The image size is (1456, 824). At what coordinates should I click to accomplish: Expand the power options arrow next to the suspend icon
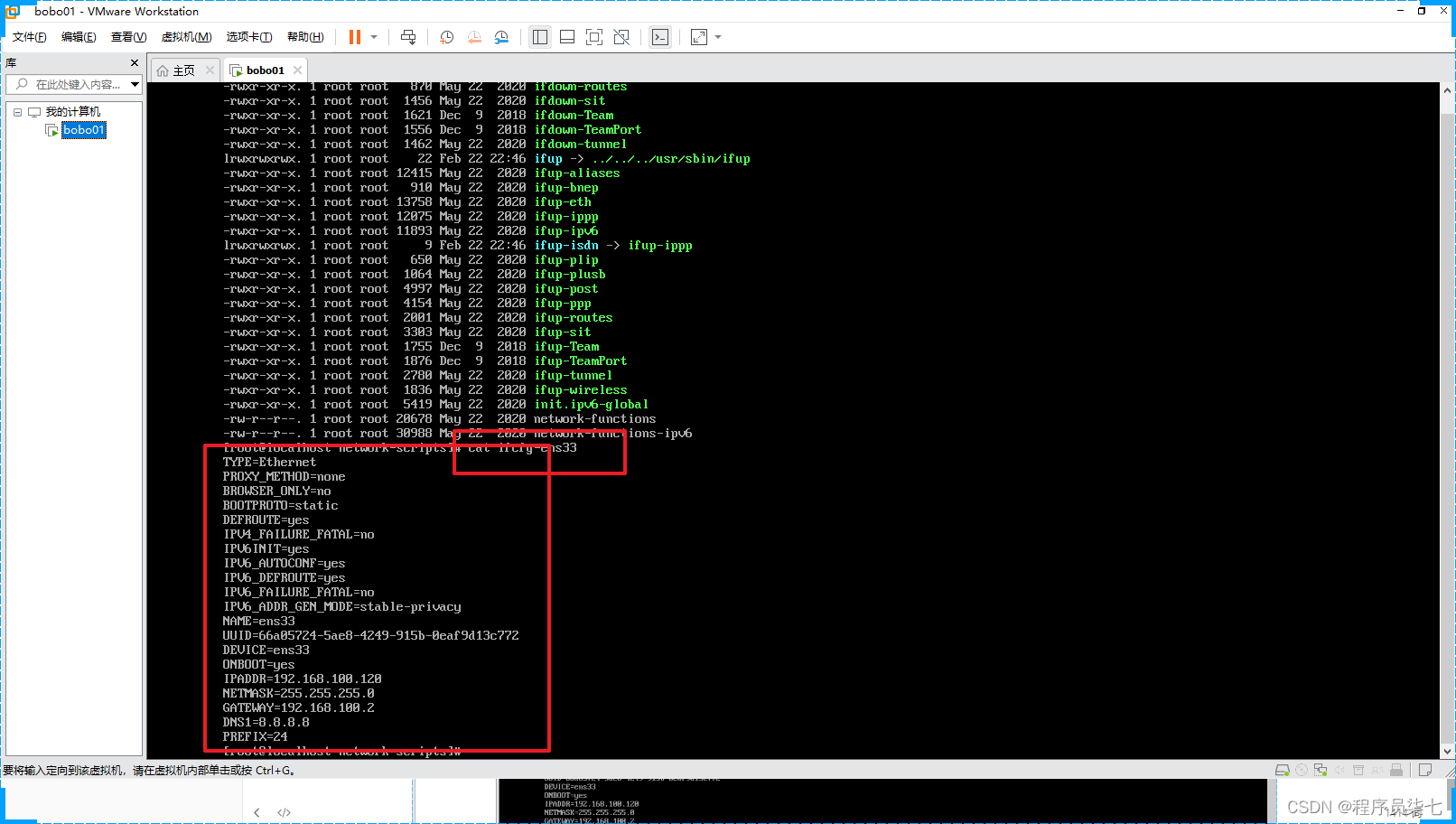[374, 37]
